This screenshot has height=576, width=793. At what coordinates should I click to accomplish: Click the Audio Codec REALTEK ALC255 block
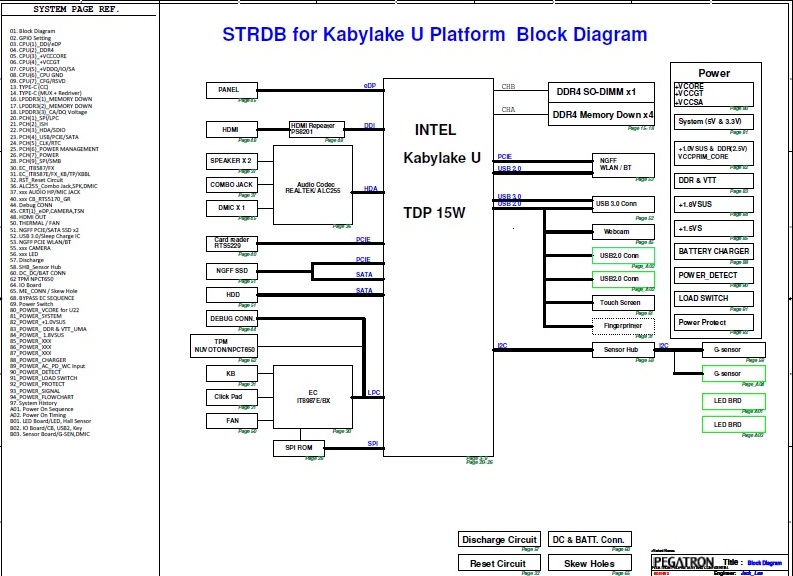pyautogui.click(x=313, y=185)
